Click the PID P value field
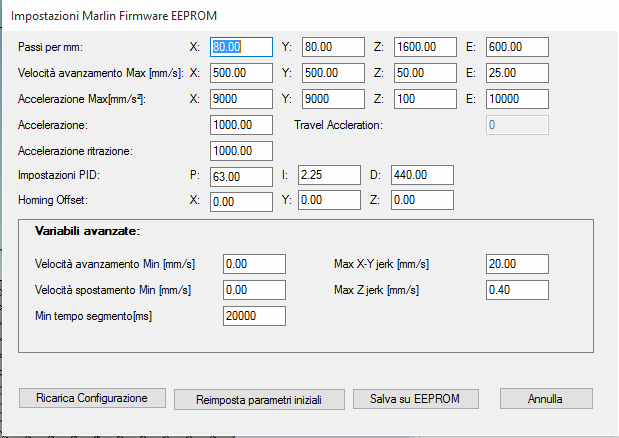The image size is (619, 438). (241, 177)
